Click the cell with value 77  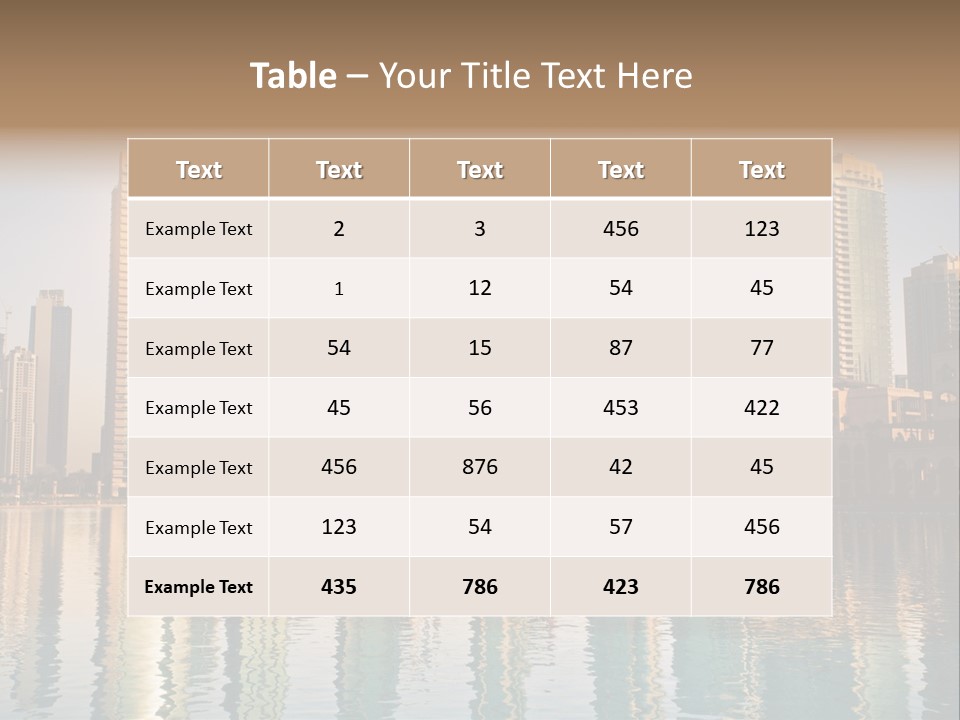(x=762, y=348)
